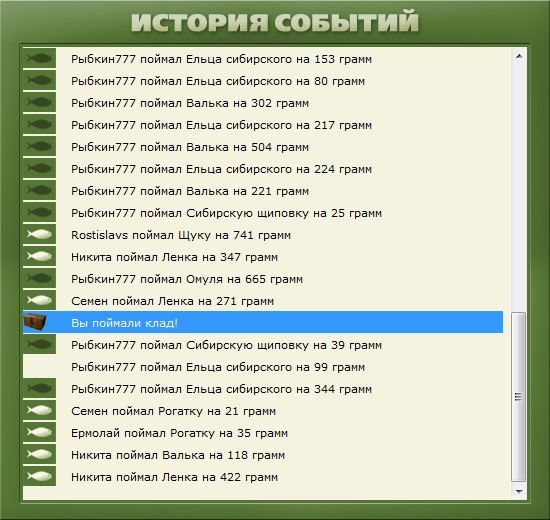Click the treasure chest icon
Viewport: 550px width, 520px height.
coord(35,322)
